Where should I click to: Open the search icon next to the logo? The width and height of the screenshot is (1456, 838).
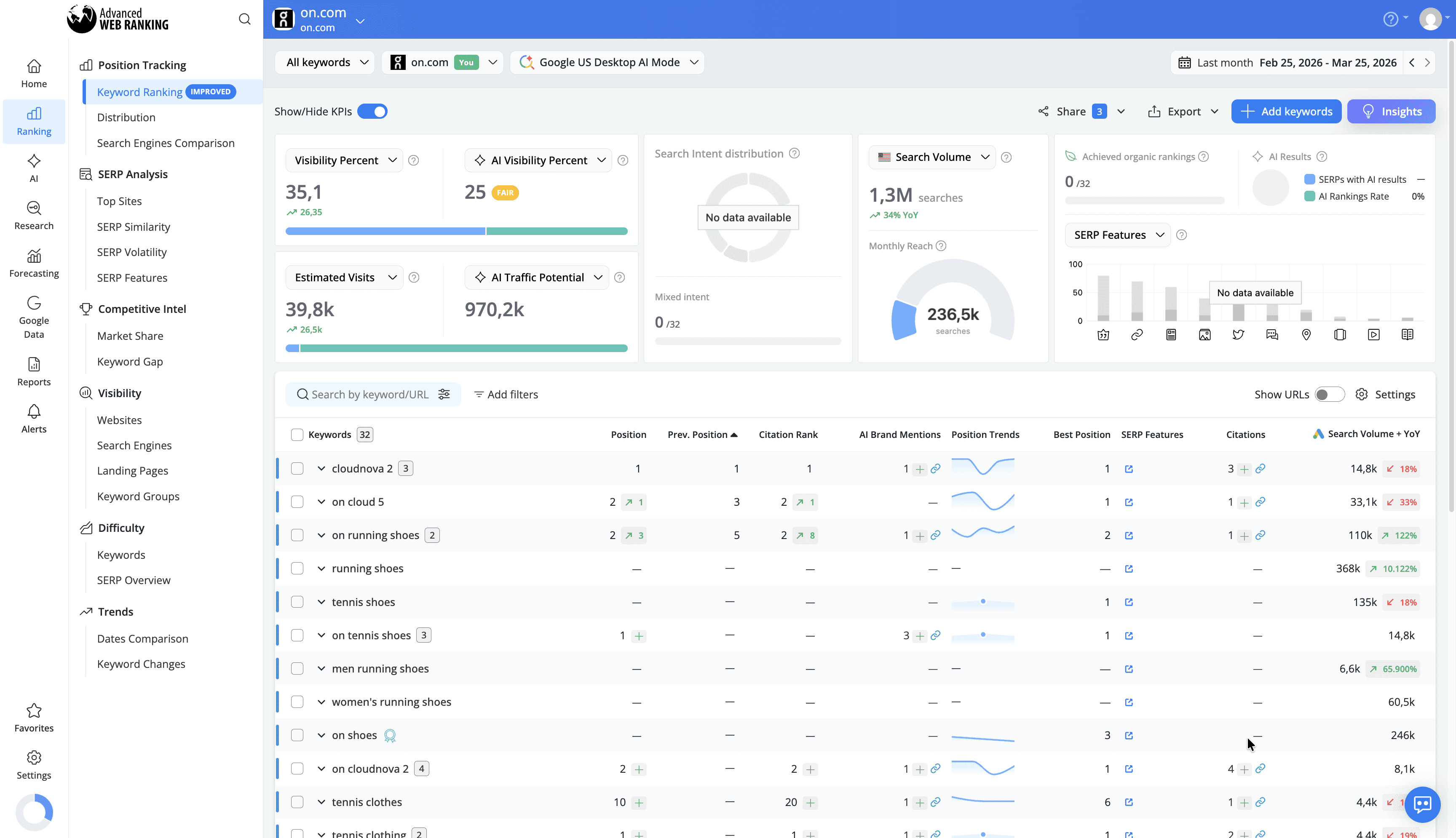[244, 19]
